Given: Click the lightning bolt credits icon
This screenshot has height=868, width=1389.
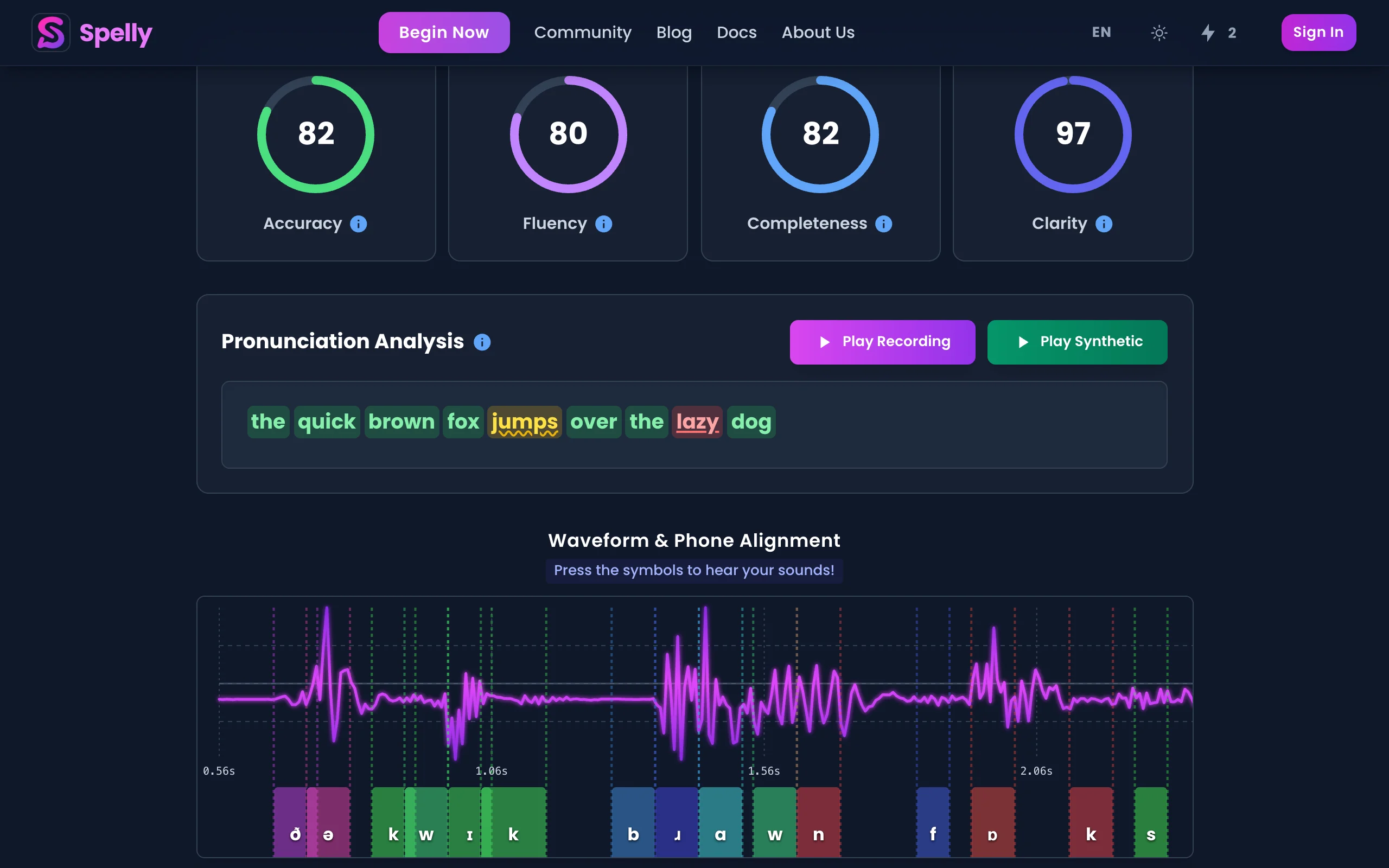Looking at the screenshot, I should pyautogui.click(x=1208, y=33).
